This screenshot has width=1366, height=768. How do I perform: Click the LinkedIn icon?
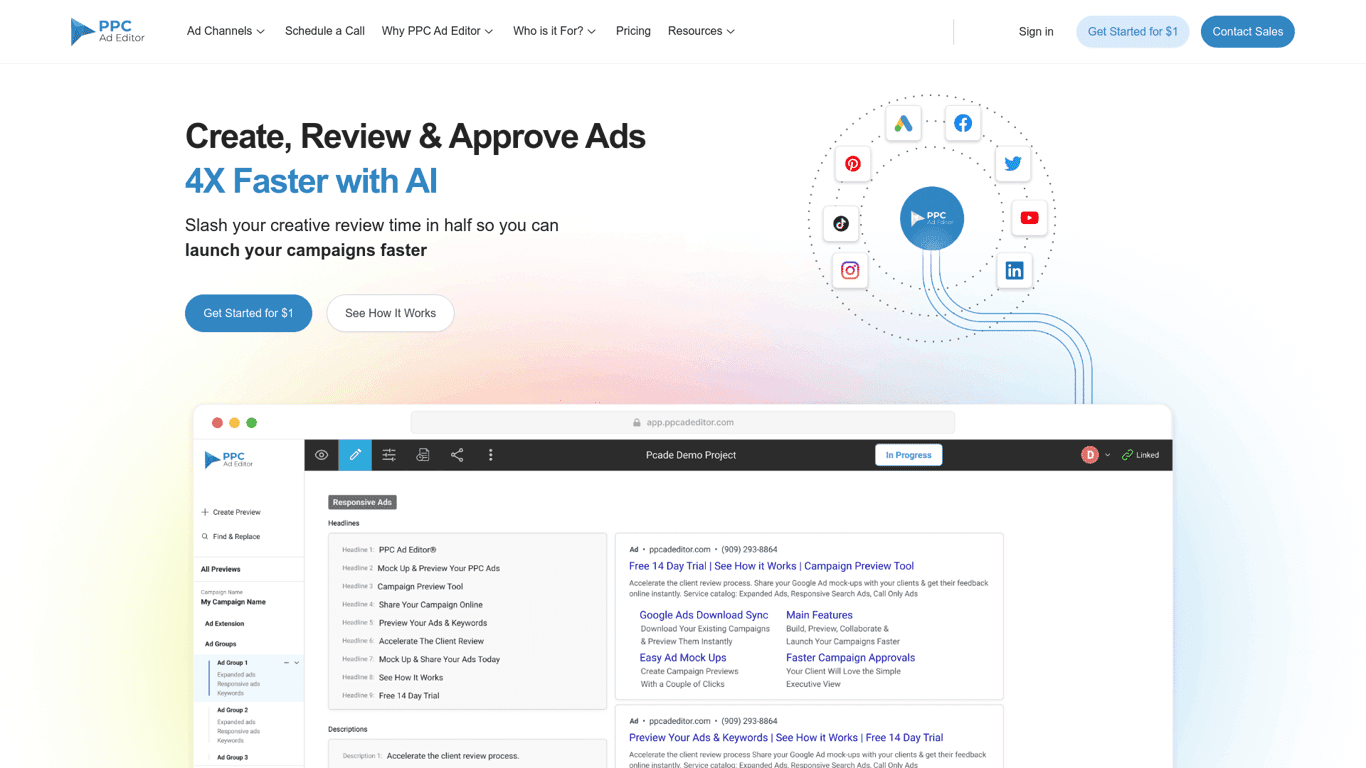point(1014,271)
